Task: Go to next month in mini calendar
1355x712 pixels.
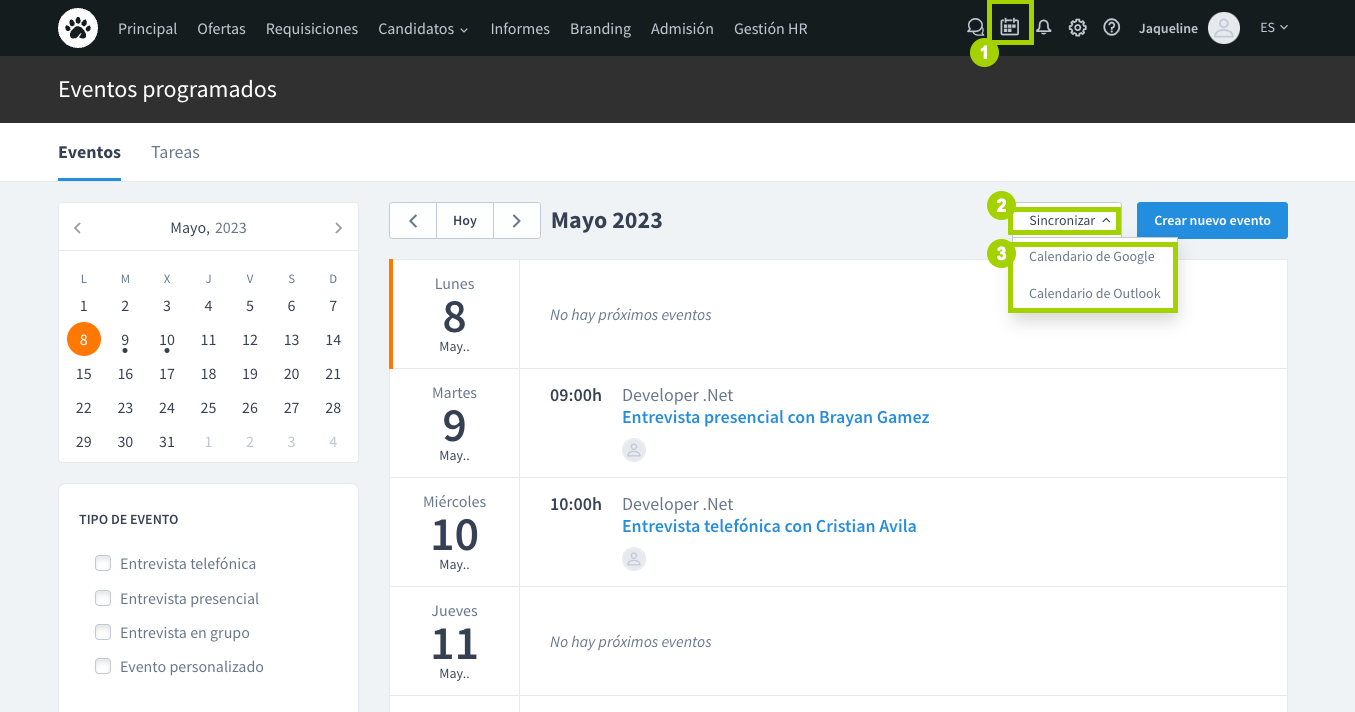Action: pos(338,228)
